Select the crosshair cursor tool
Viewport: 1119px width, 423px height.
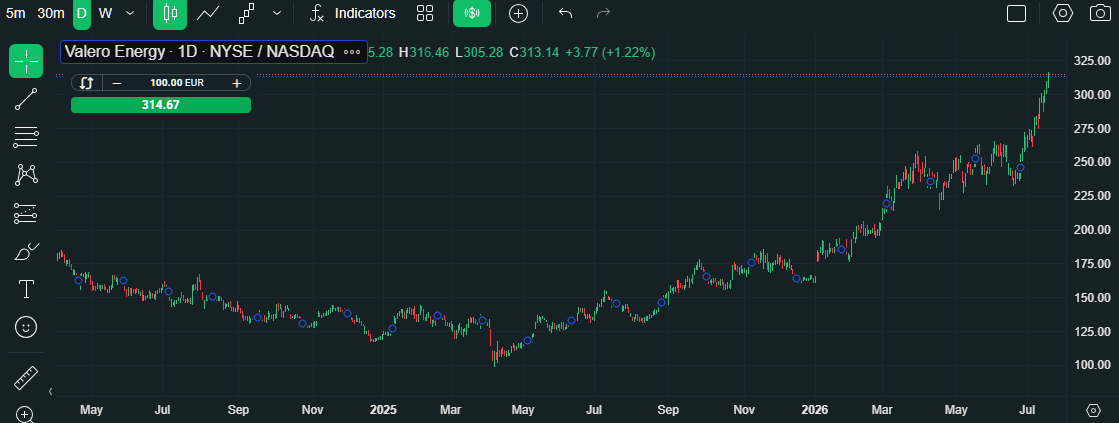pyautogui.click(x=26, y=61)
